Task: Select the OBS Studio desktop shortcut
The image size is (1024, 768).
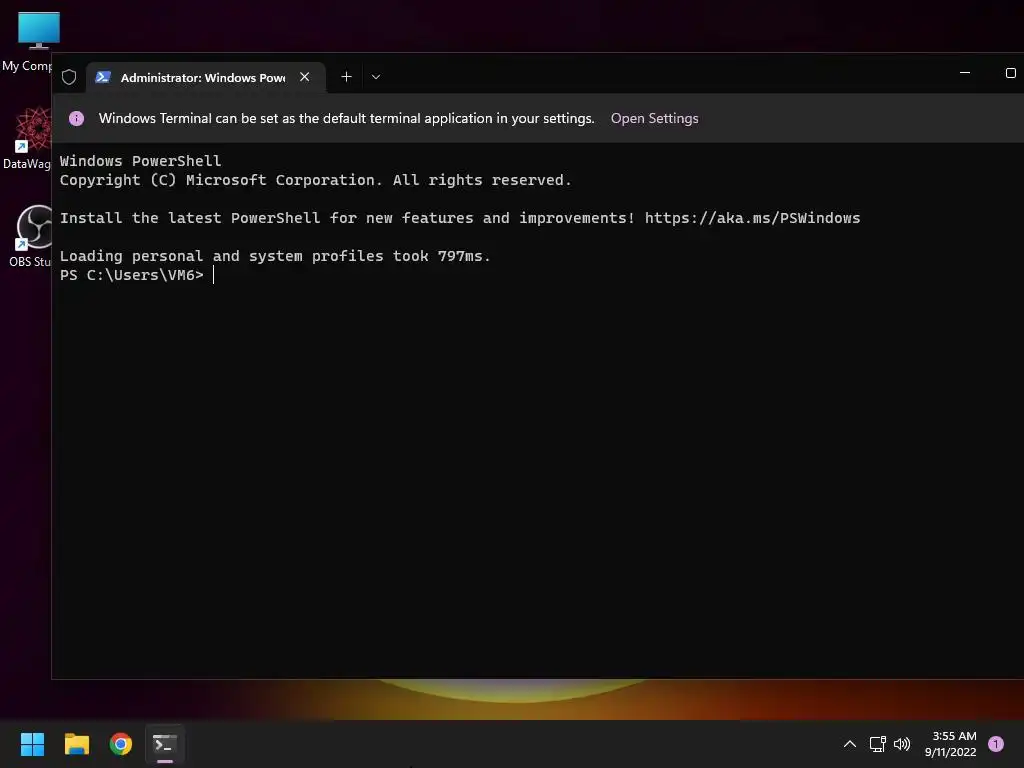Action: pyautogui.click(x=30, y=236)
